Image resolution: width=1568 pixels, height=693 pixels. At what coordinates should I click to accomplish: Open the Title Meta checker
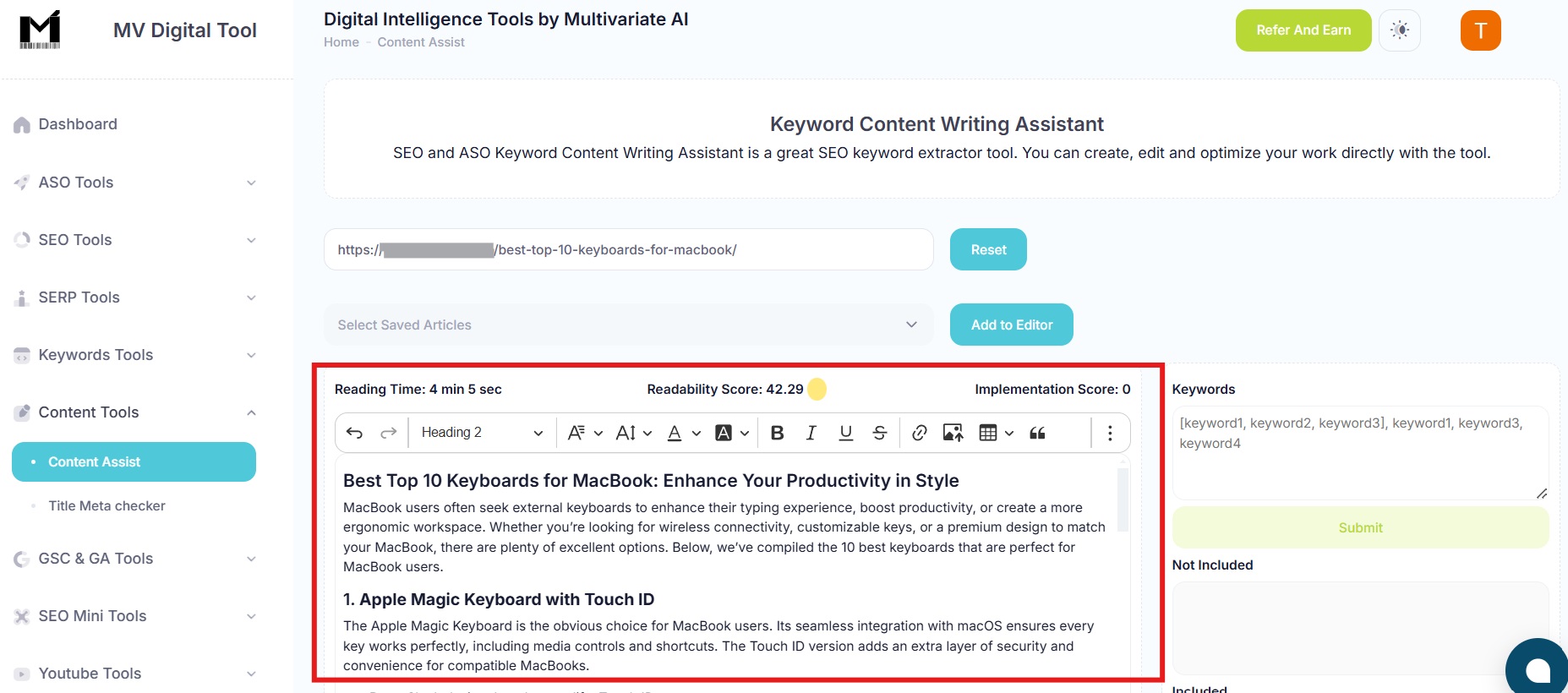click(107, 505)
